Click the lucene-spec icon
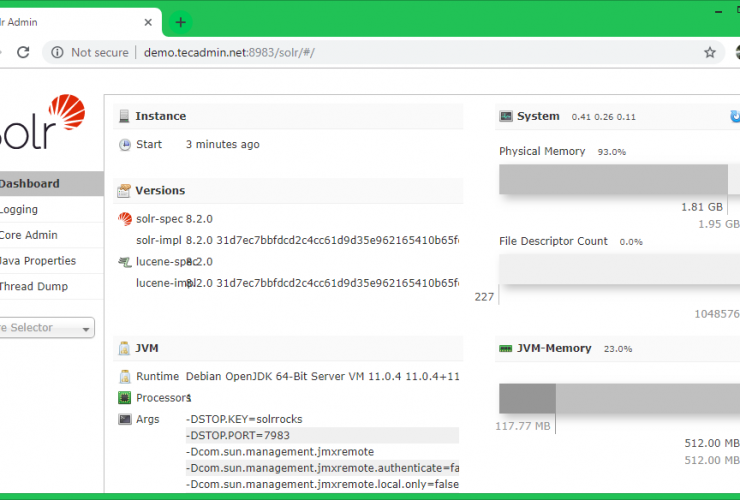Image resolution: width=740 pixels, height=500 pixels. [x=125, y=262]
